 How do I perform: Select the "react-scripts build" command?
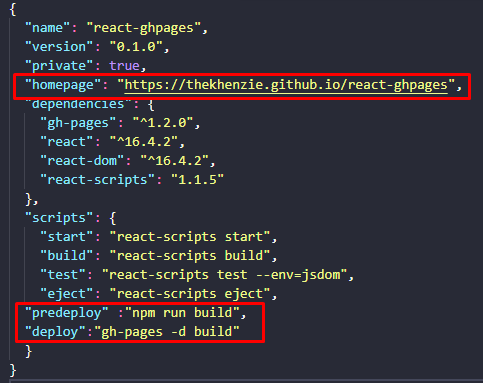tap(190, 256)
